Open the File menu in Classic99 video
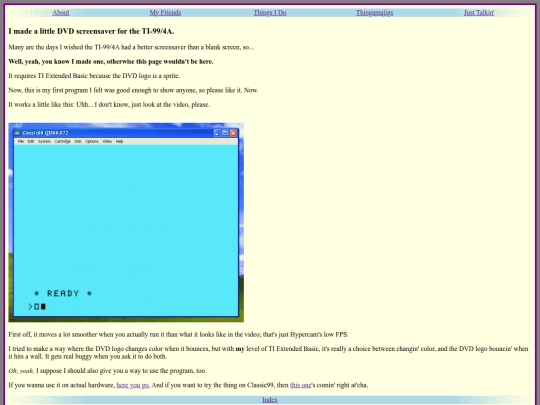Screen dimensions: 540x405 [21, 141]
